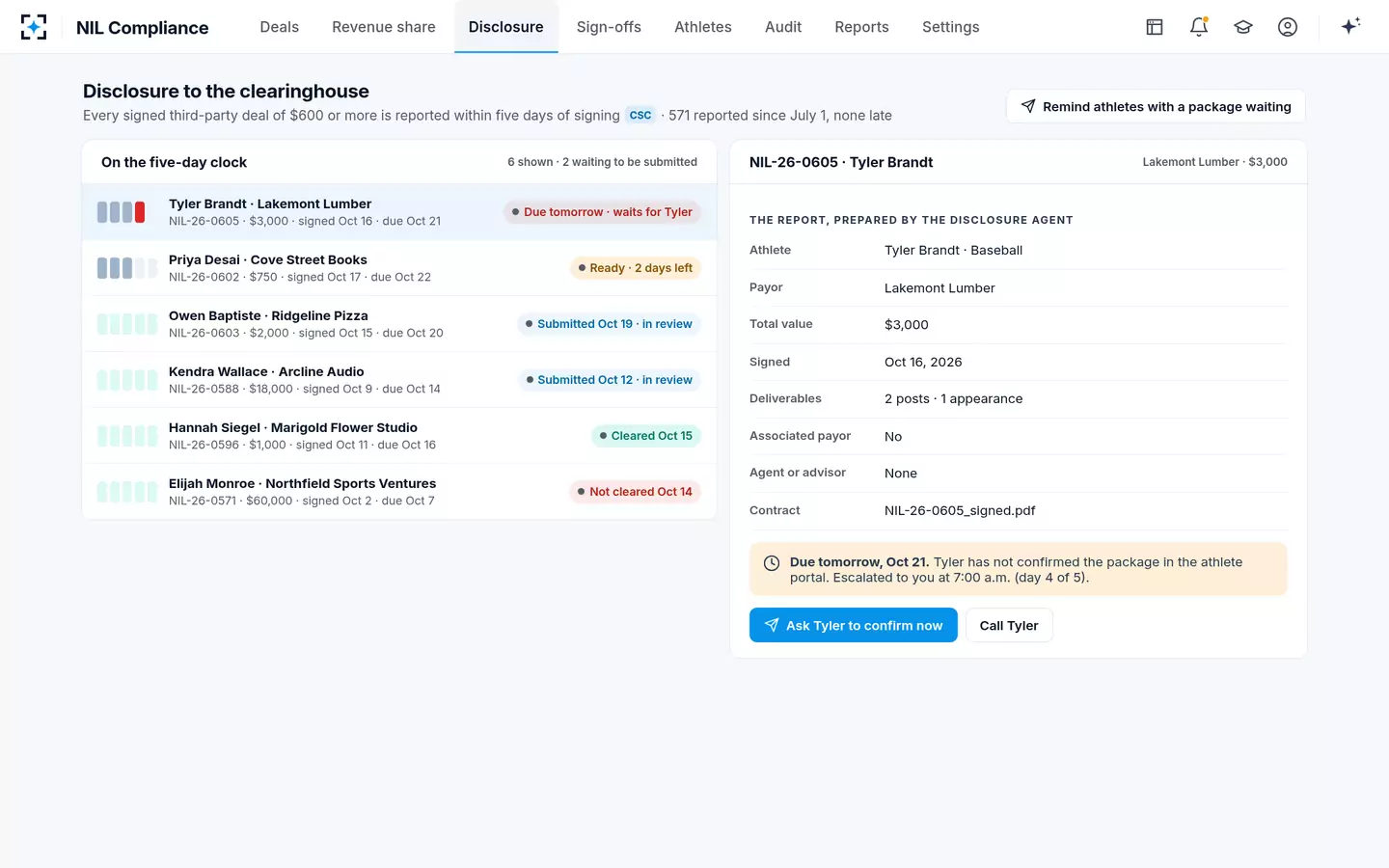
Task: Go to the Deals tab
Action: [280, 27]
